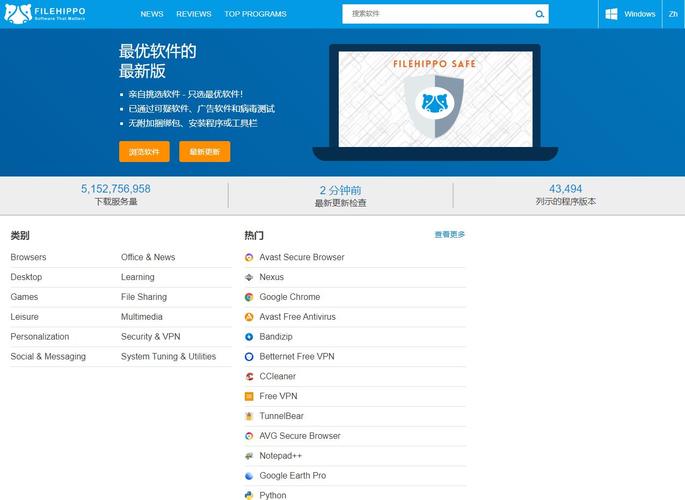Click the 热门 heading
Image resolution: width=685 pixels, height=500 pixels.
(254, 235)
